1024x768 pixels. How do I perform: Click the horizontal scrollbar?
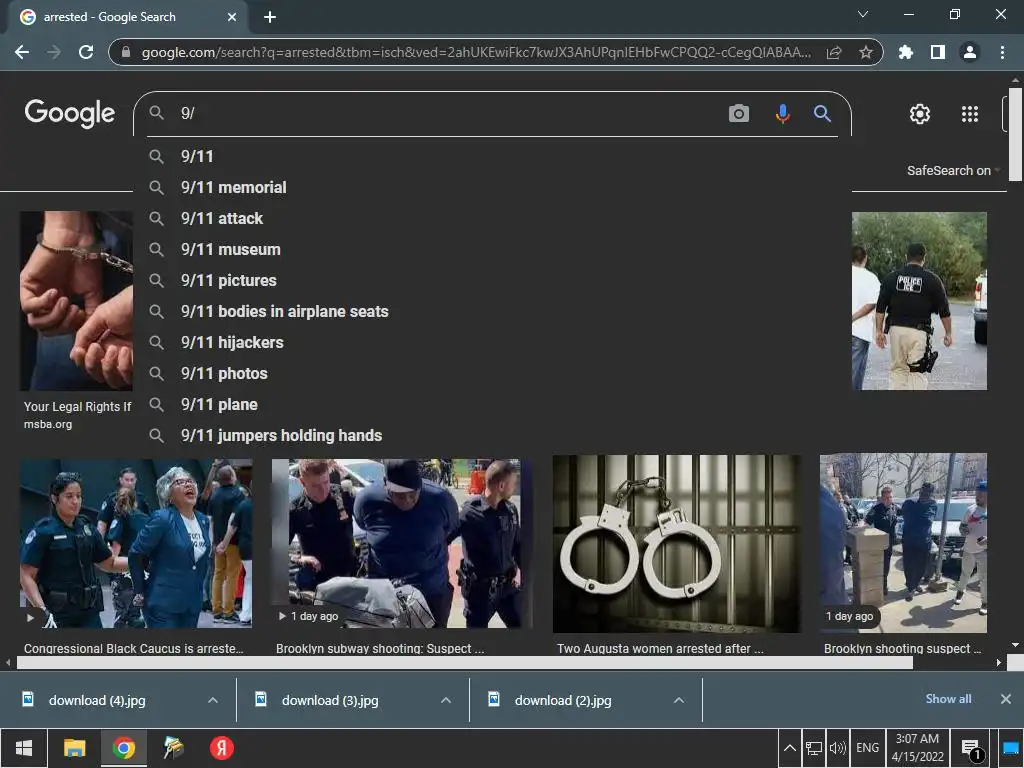coord(464,662)
